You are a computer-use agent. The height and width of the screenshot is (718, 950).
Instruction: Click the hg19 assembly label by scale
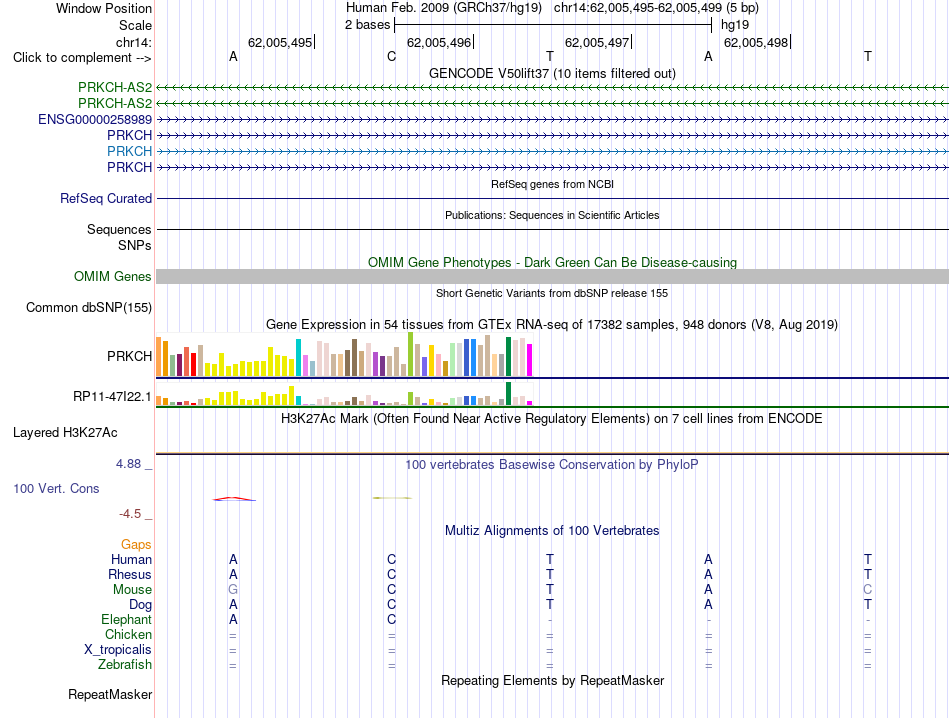[735, 25]
